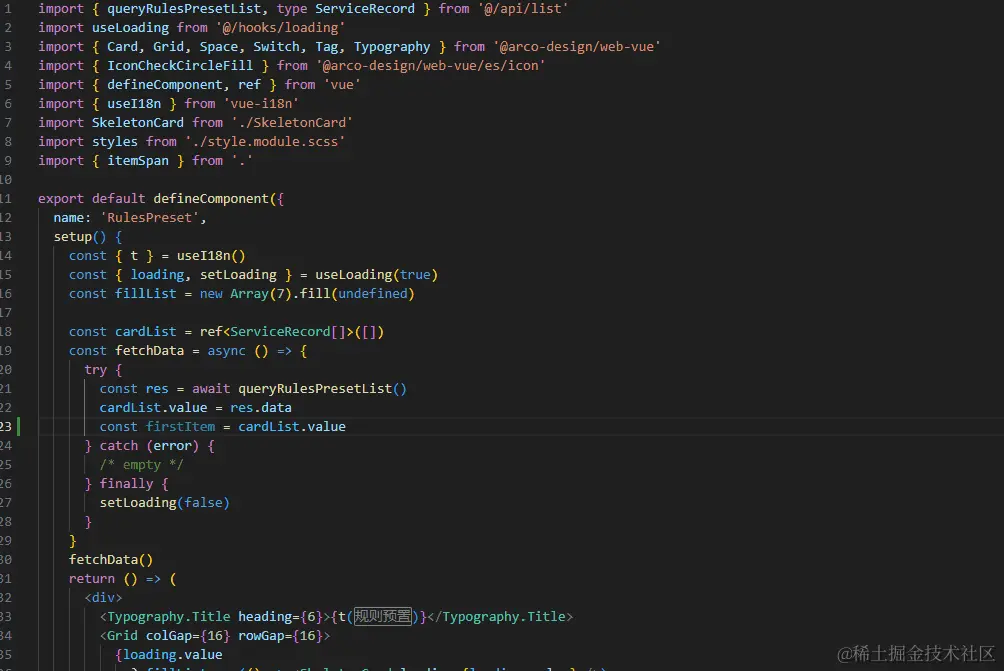Click the itemSpan identifier
1004x671 pixels.
click(138, 161)
